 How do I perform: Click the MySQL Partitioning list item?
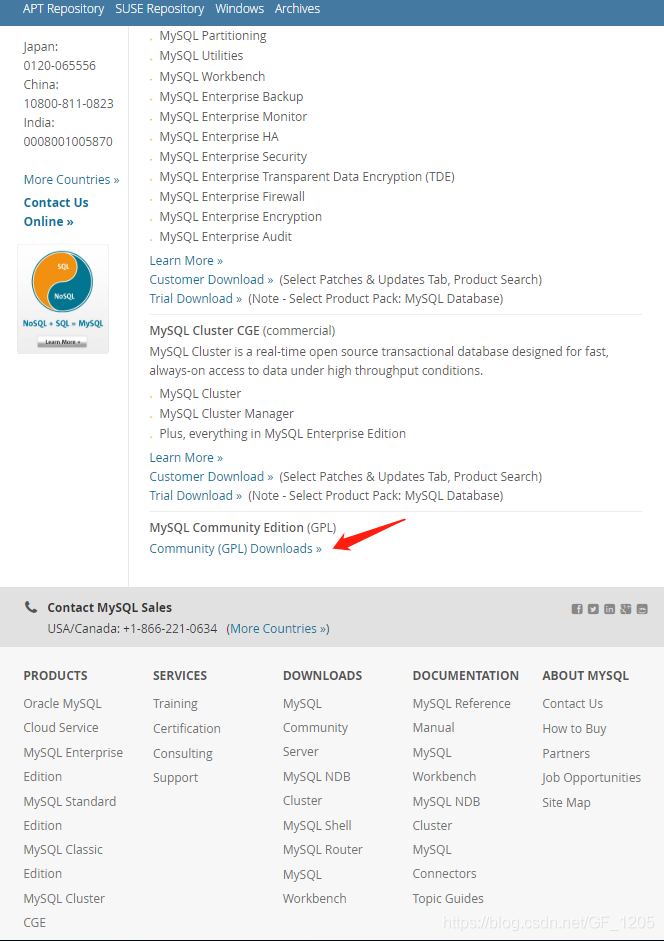[213, 36]
